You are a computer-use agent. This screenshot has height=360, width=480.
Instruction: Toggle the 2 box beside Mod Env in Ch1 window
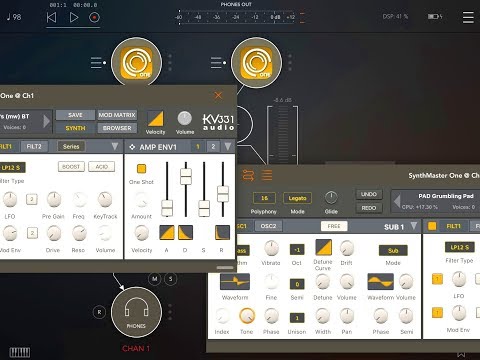[x=32, y=233]
